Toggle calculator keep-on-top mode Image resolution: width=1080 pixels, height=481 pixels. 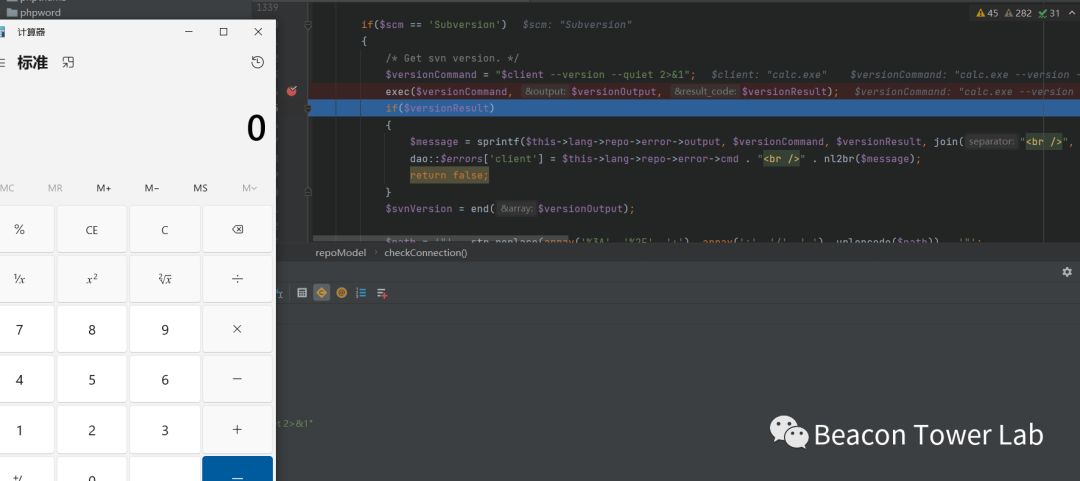coord(68,63)
